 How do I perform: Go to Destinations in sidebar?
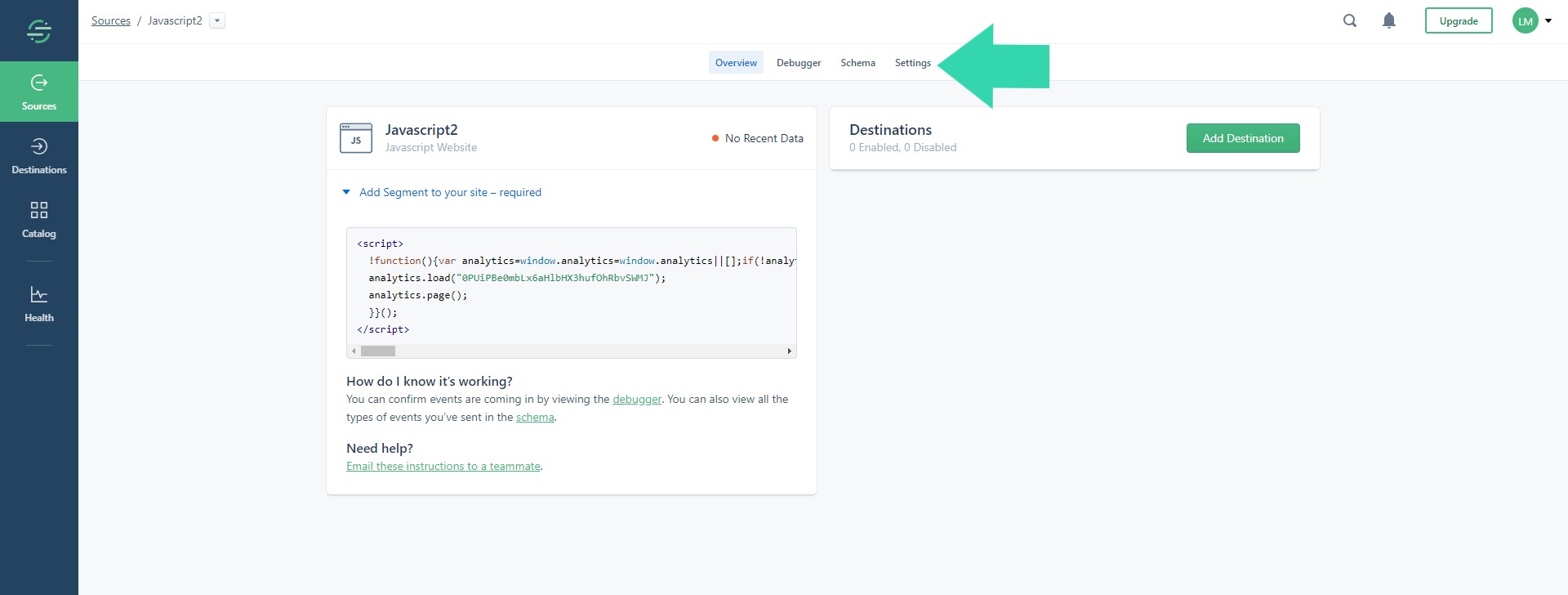(38, 155)
